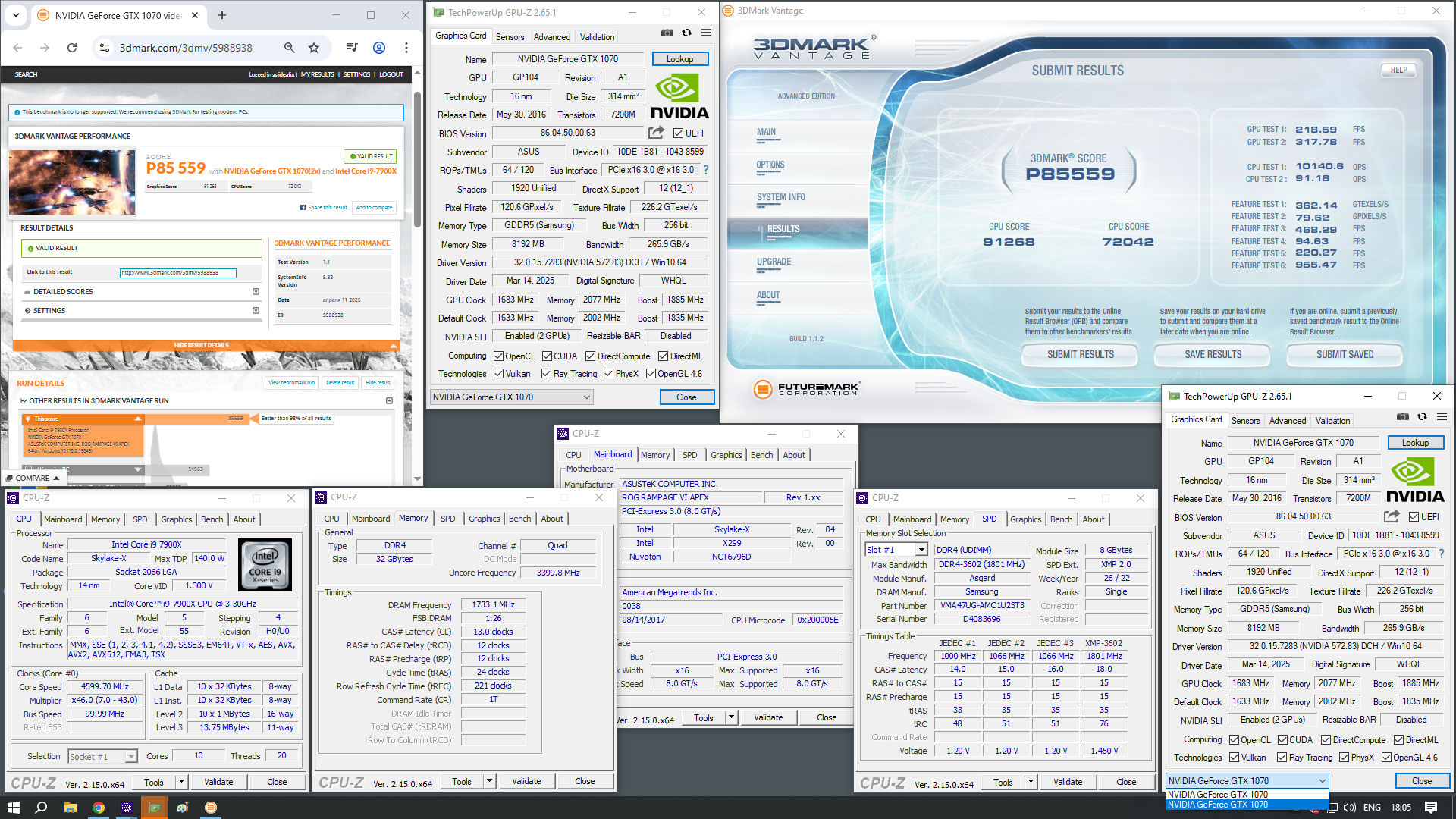Select SYSTEM INFO in 3DMark Vantage sidebar
Viewport: 1456px width, 819px height.
pos(780,198)
